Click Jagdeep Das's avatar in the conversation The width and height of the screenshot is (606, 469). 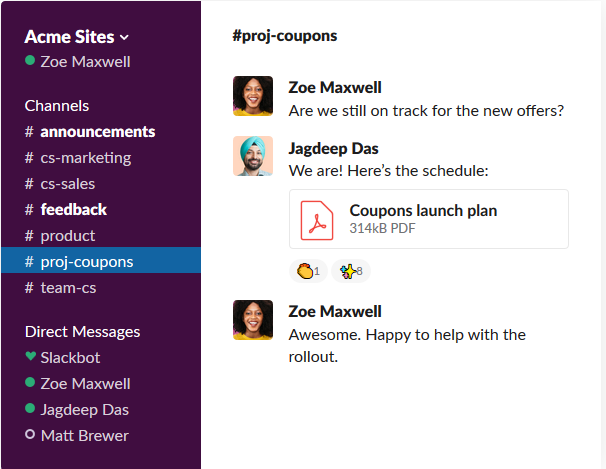[253, 156]
